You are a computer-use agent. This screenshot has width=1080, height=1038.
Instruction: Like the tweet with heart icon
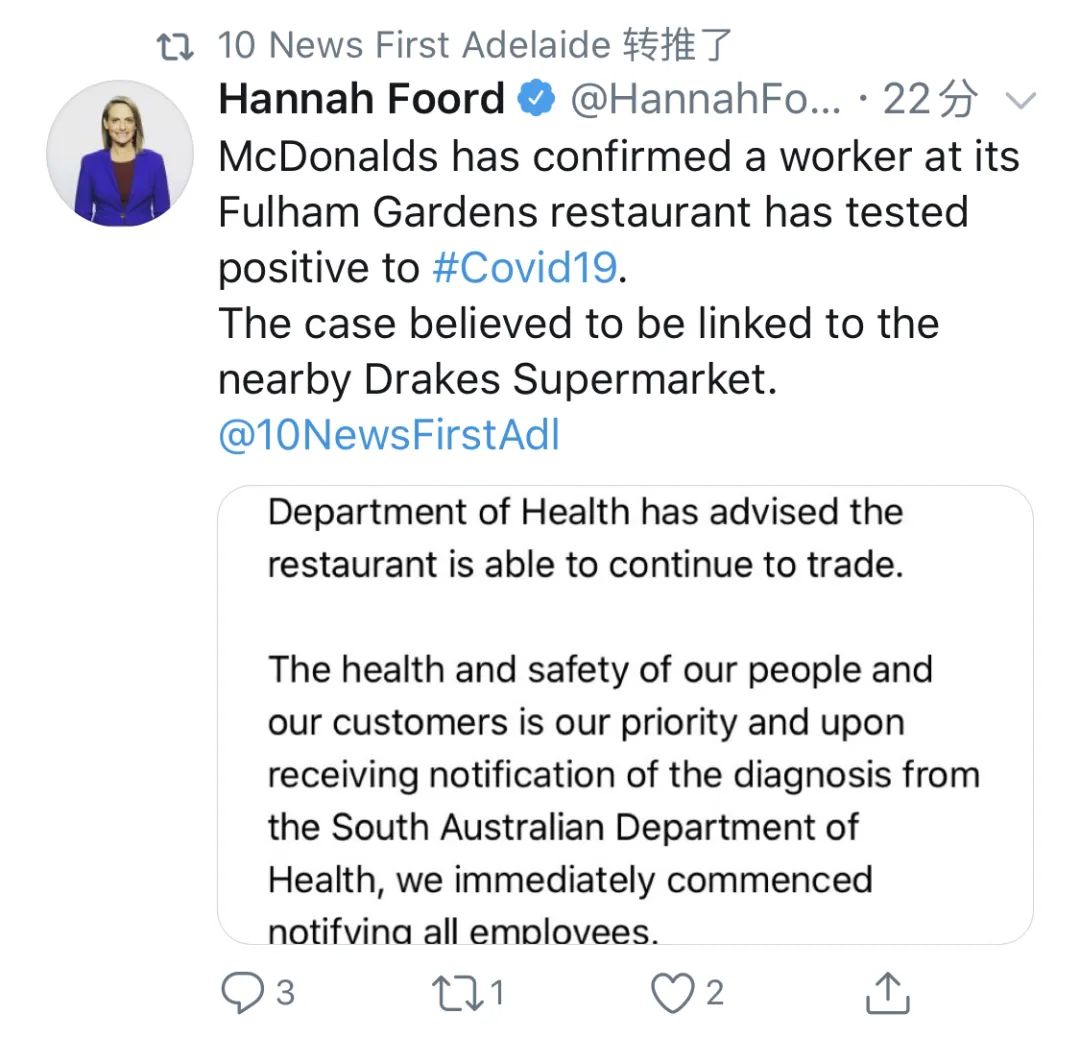click(672, 992)
